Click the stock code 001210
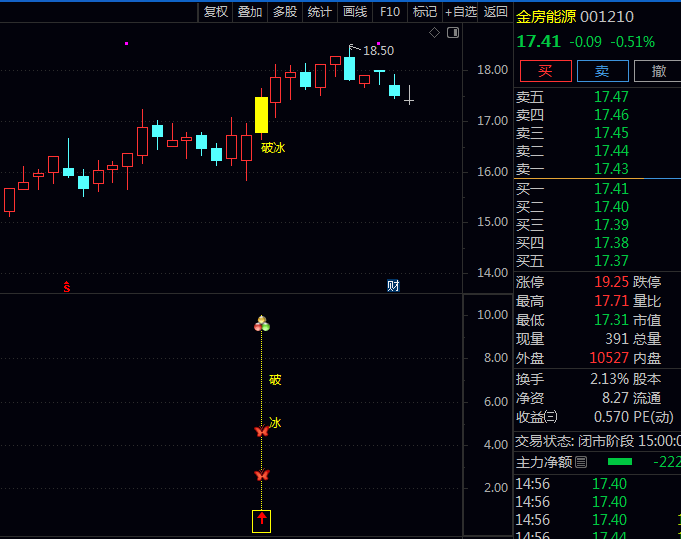Viewport: 681px width, 539px height. pos(607,17)
